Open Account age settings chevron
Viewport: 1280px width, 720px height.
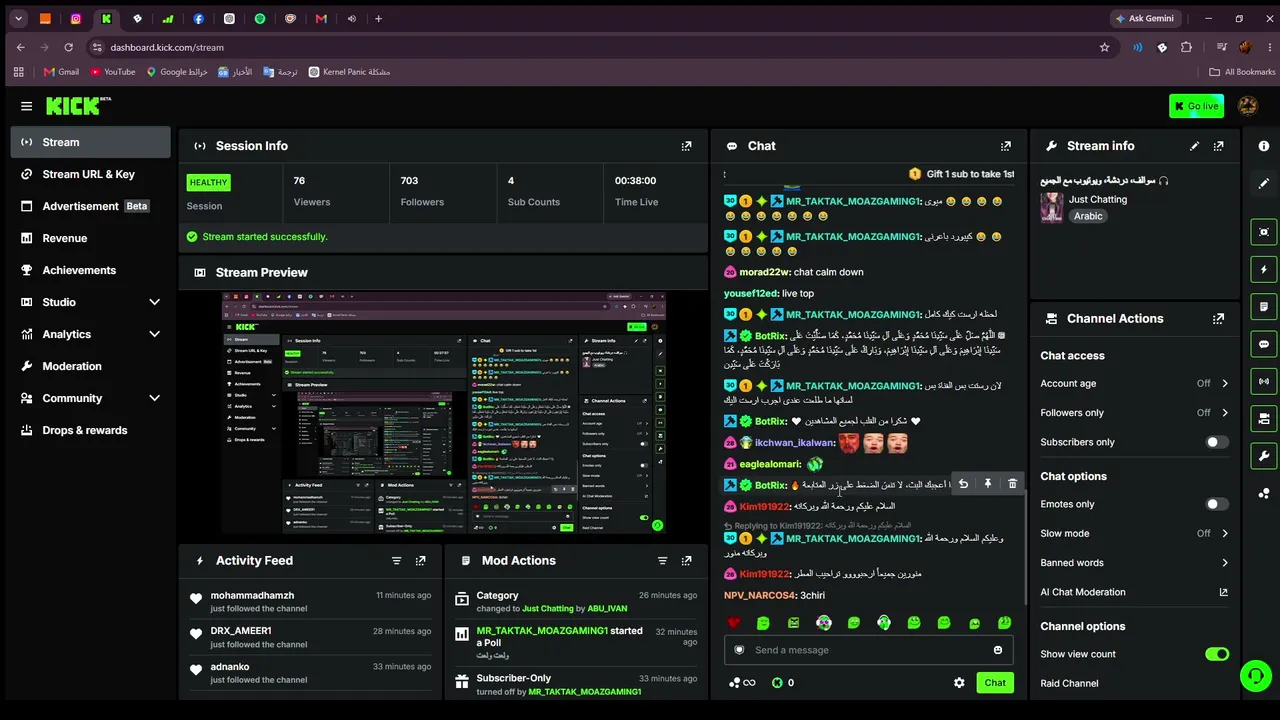pyautogui.click(x=1224, y=383)
